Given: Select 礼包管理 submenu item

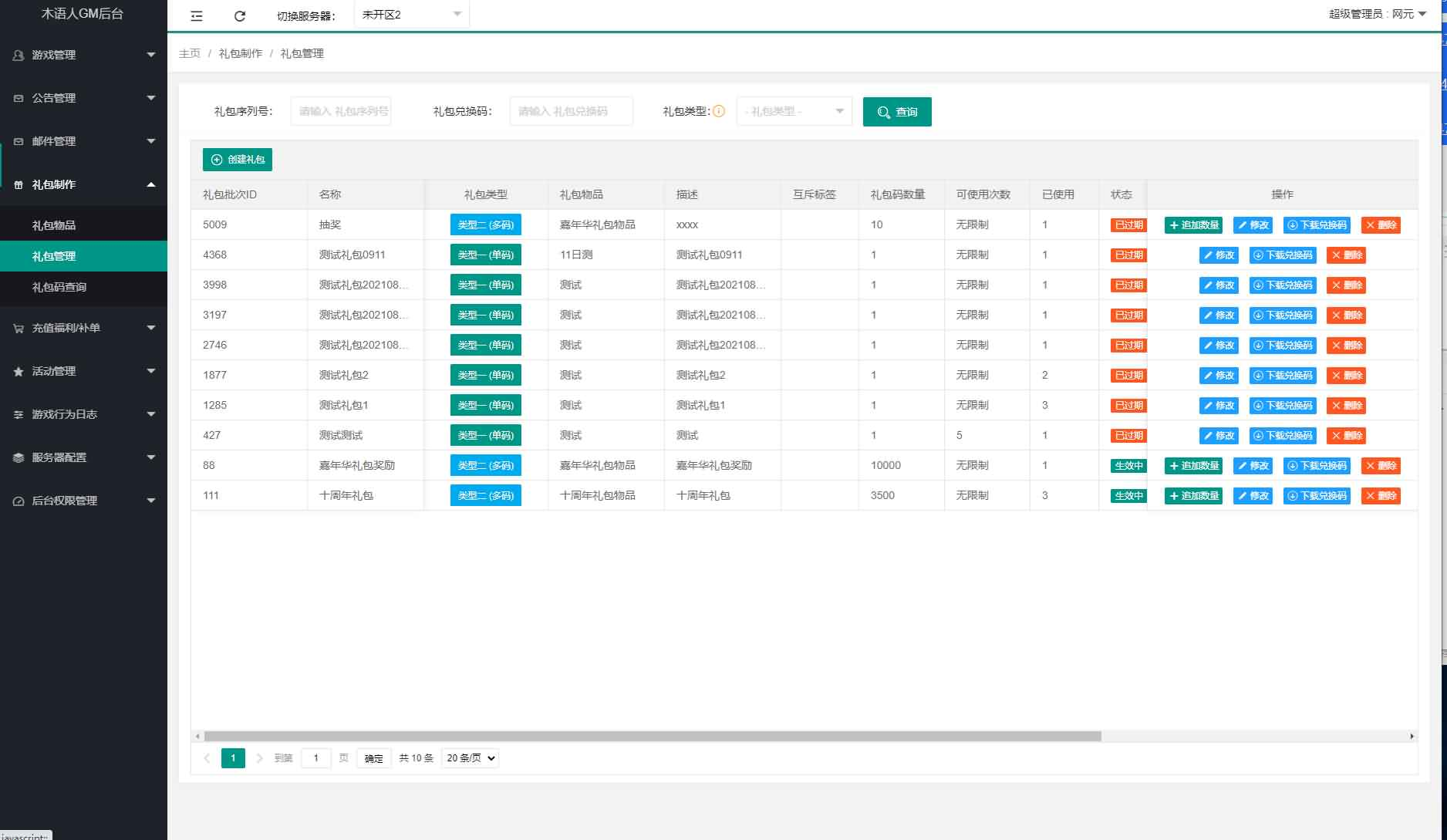Looking at the screenshot, I should pos(83,256).
